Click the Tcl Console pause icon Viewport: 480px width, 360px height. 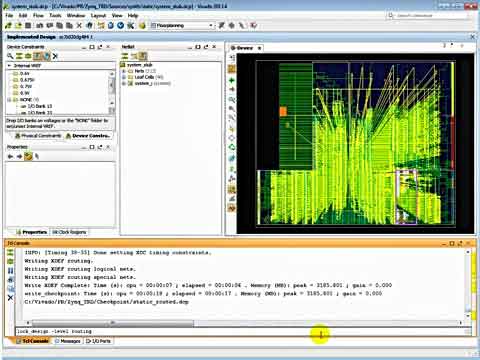[10, 270]
